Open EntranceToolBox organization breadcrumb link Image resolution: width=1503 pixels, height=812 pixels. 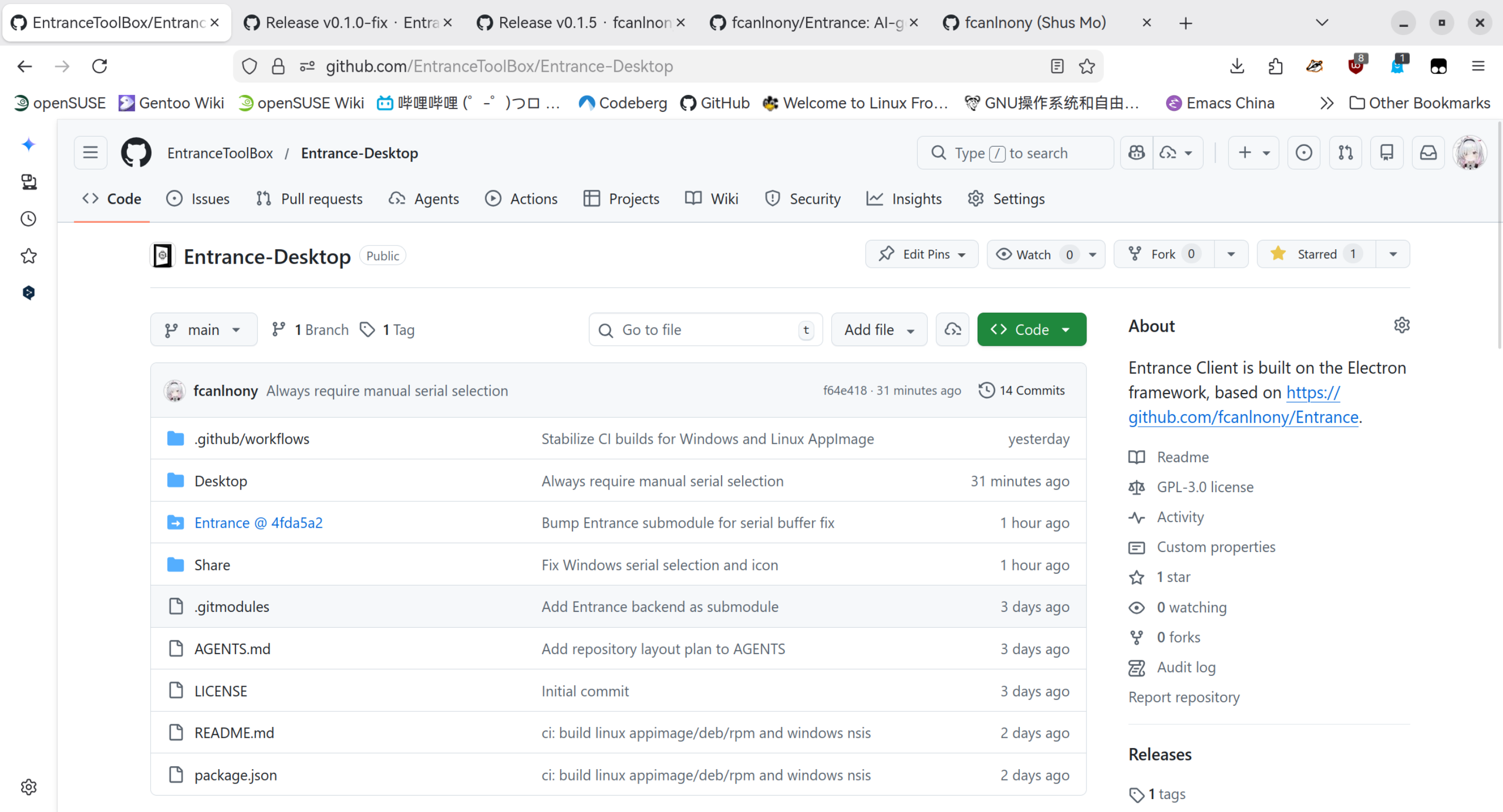coord(220,153)
